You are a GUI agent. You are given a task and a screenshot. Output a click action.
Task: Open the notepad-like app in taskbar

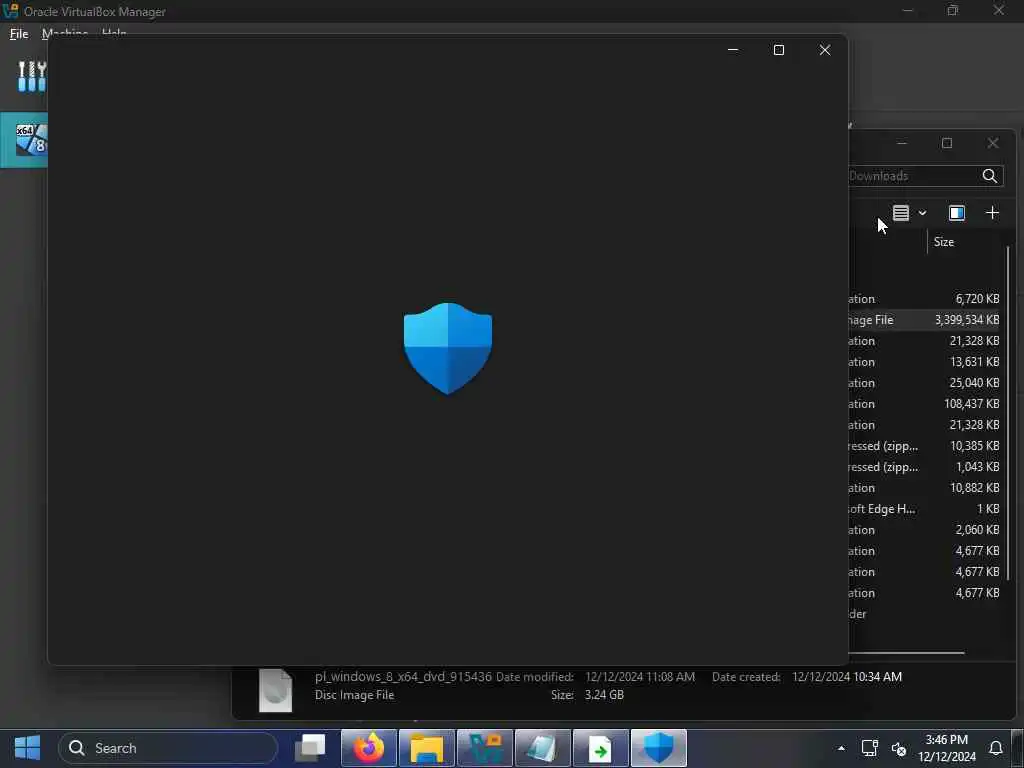pos(543,748)
